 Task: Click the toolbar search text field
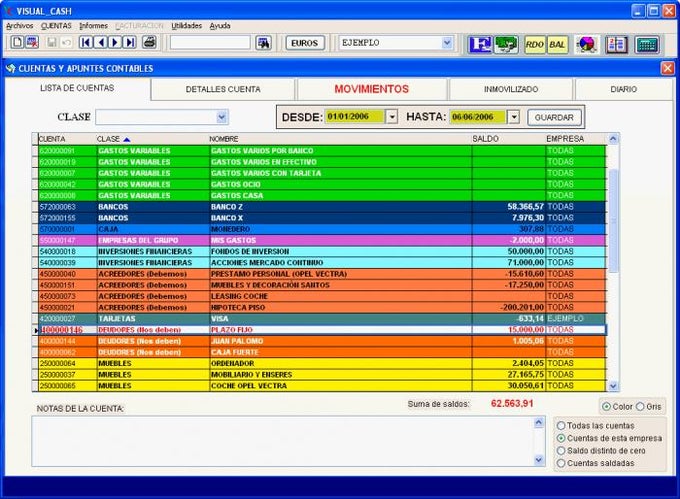(210, 43)
